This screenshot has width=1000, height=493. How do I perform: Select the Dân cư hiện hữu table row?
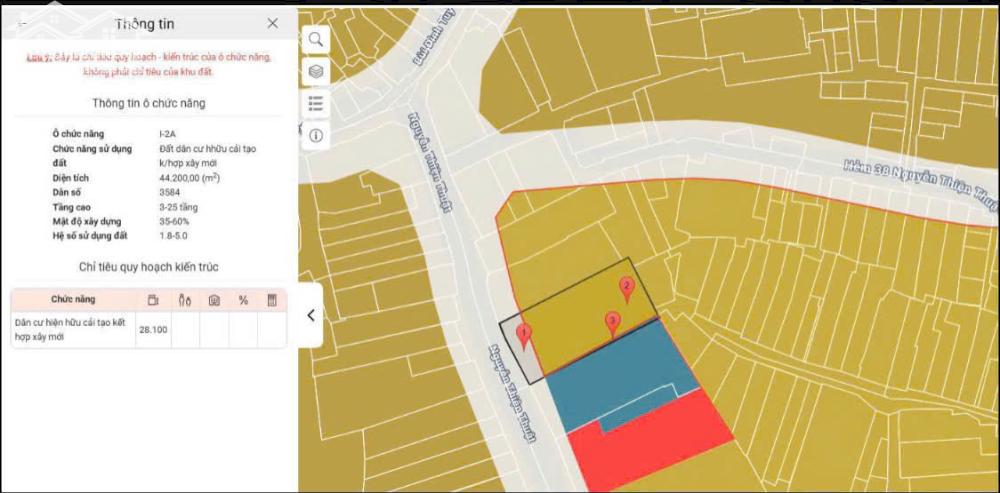(72, 330)
